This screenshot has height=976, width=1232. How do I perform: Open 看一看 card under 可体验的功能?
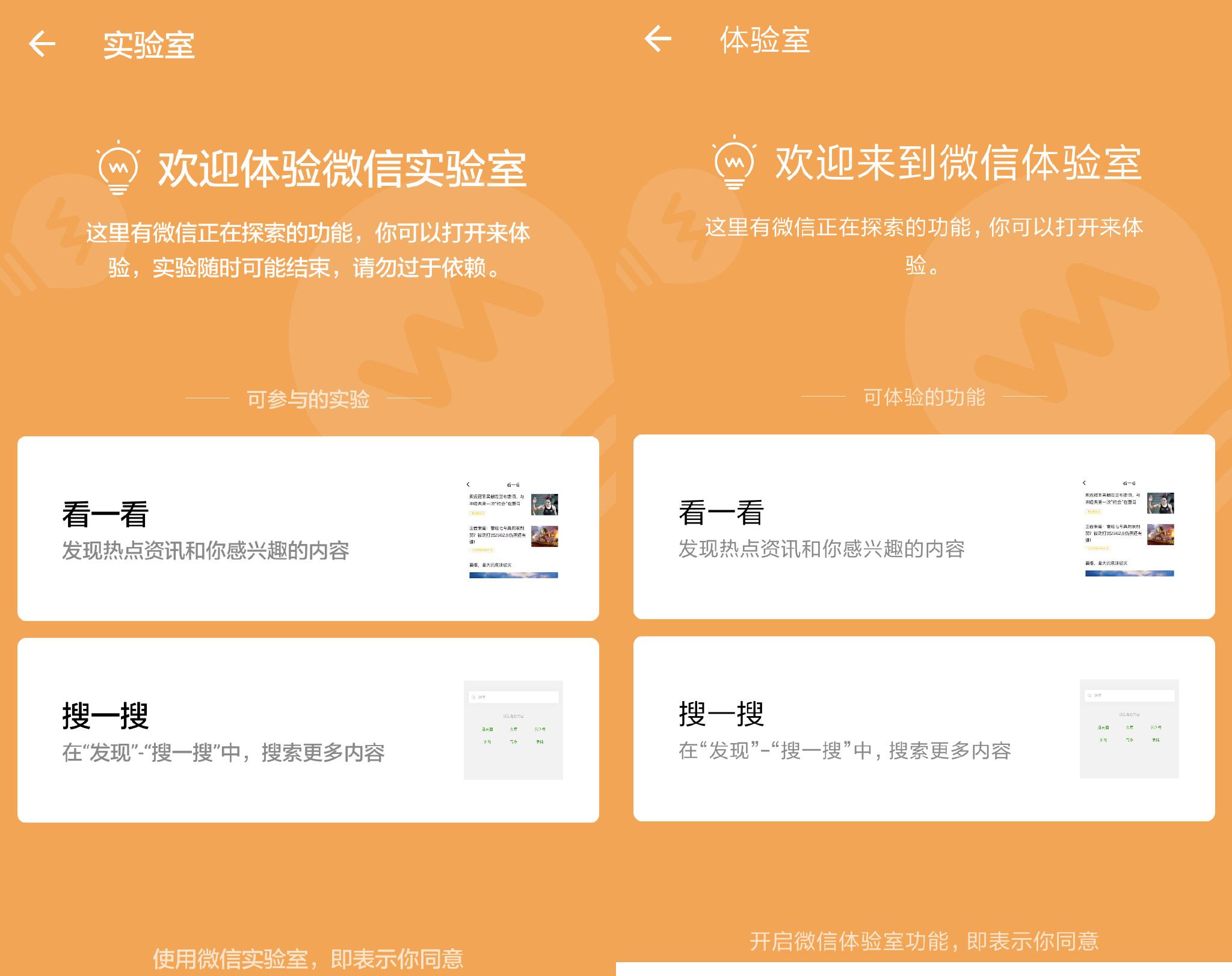(924, 527)
